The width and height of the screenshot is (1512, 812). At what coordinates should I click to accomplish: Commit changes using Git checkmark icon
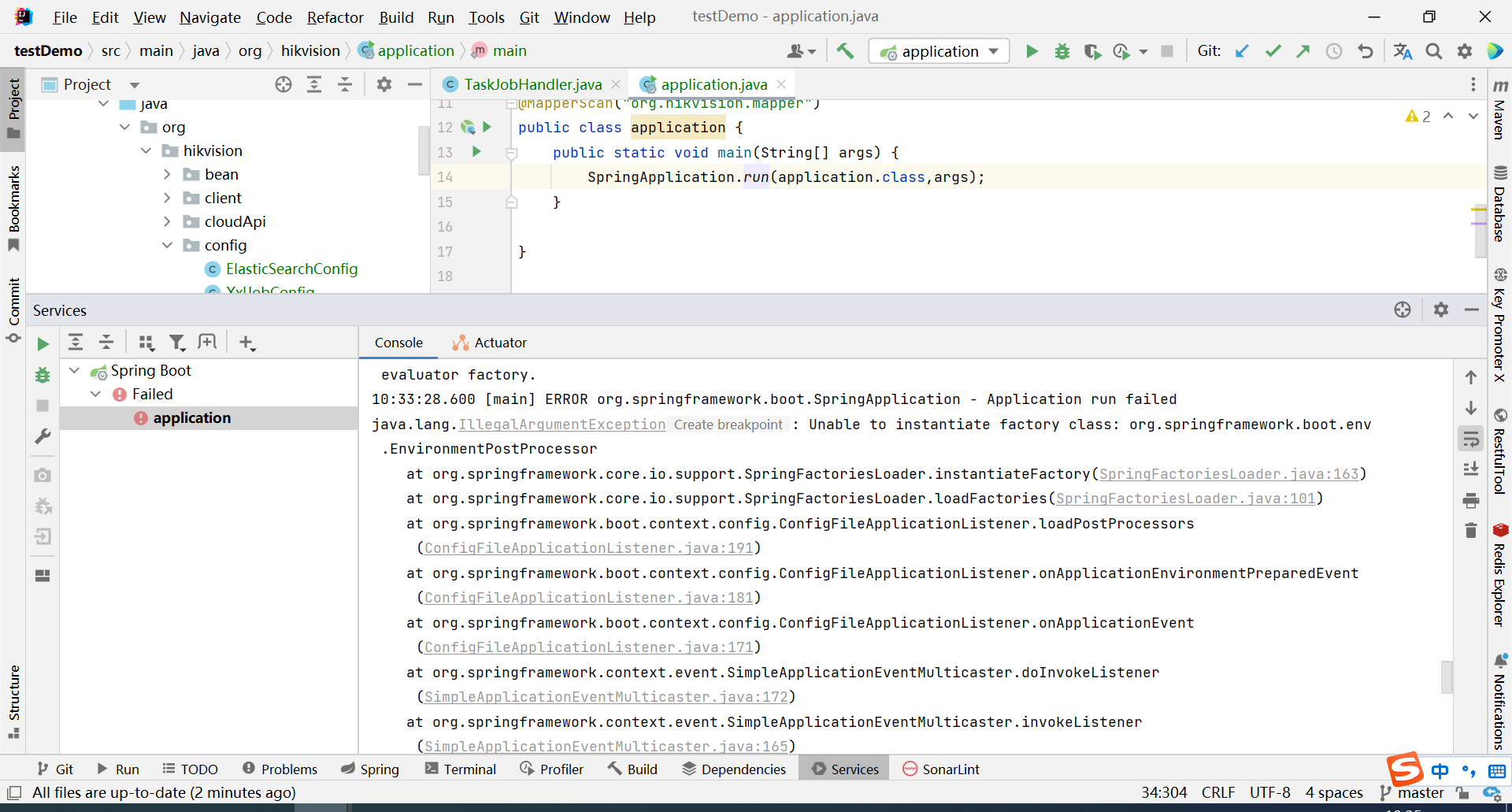(x=1273, y=51)
